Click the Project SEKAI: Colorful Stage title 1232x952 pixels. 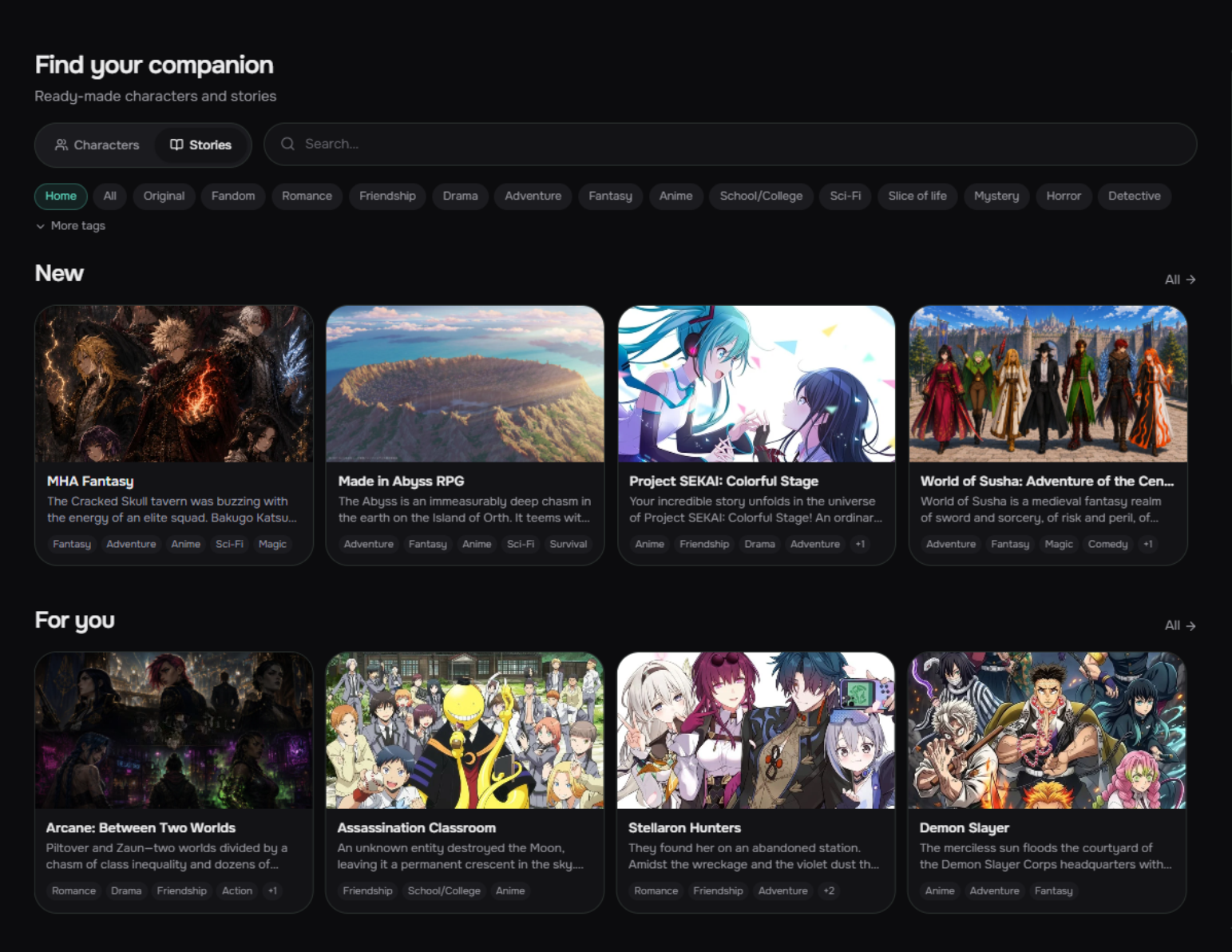723,481
